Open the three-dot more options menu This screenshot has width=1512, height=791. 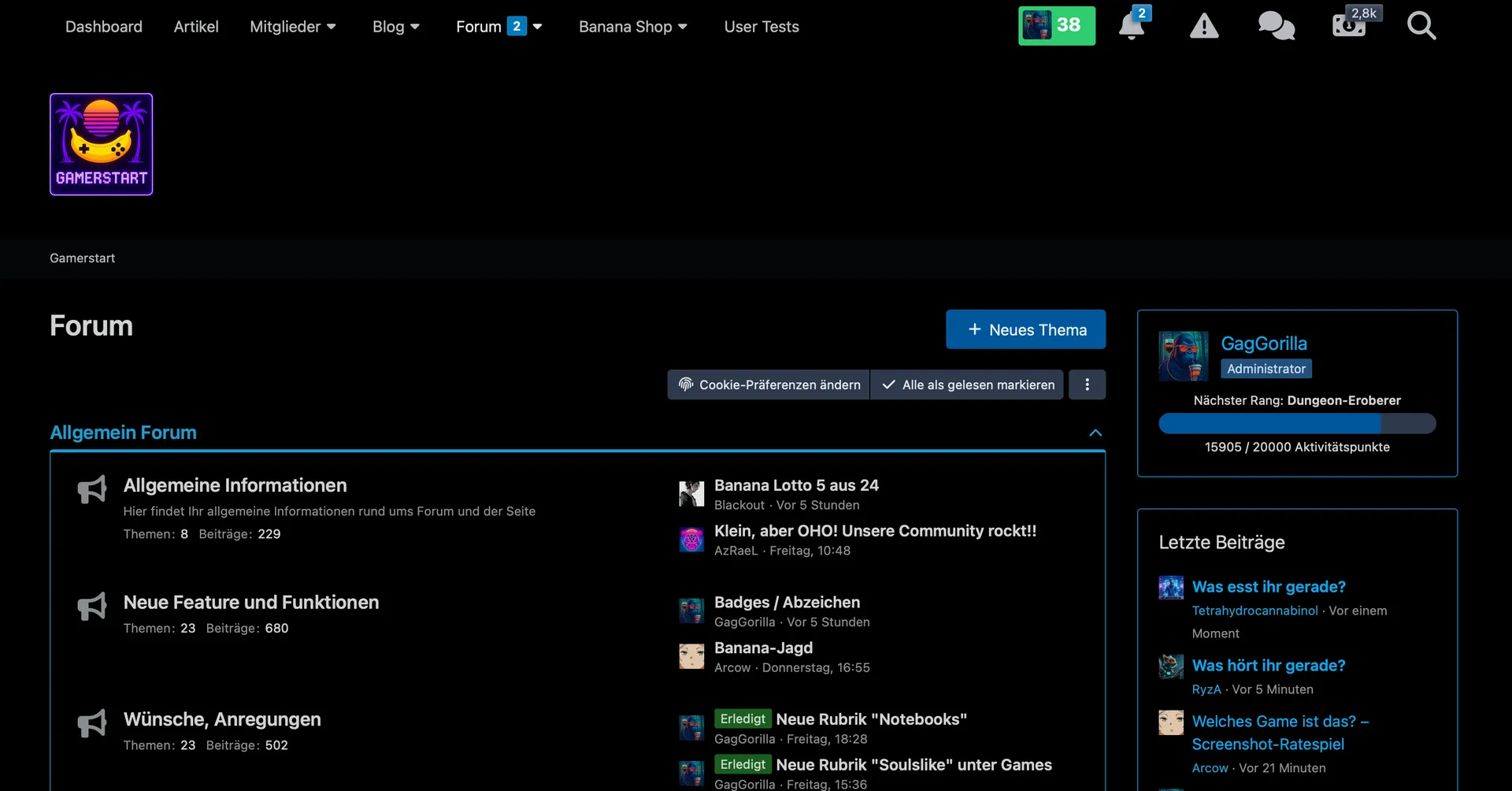point(1087,384)
